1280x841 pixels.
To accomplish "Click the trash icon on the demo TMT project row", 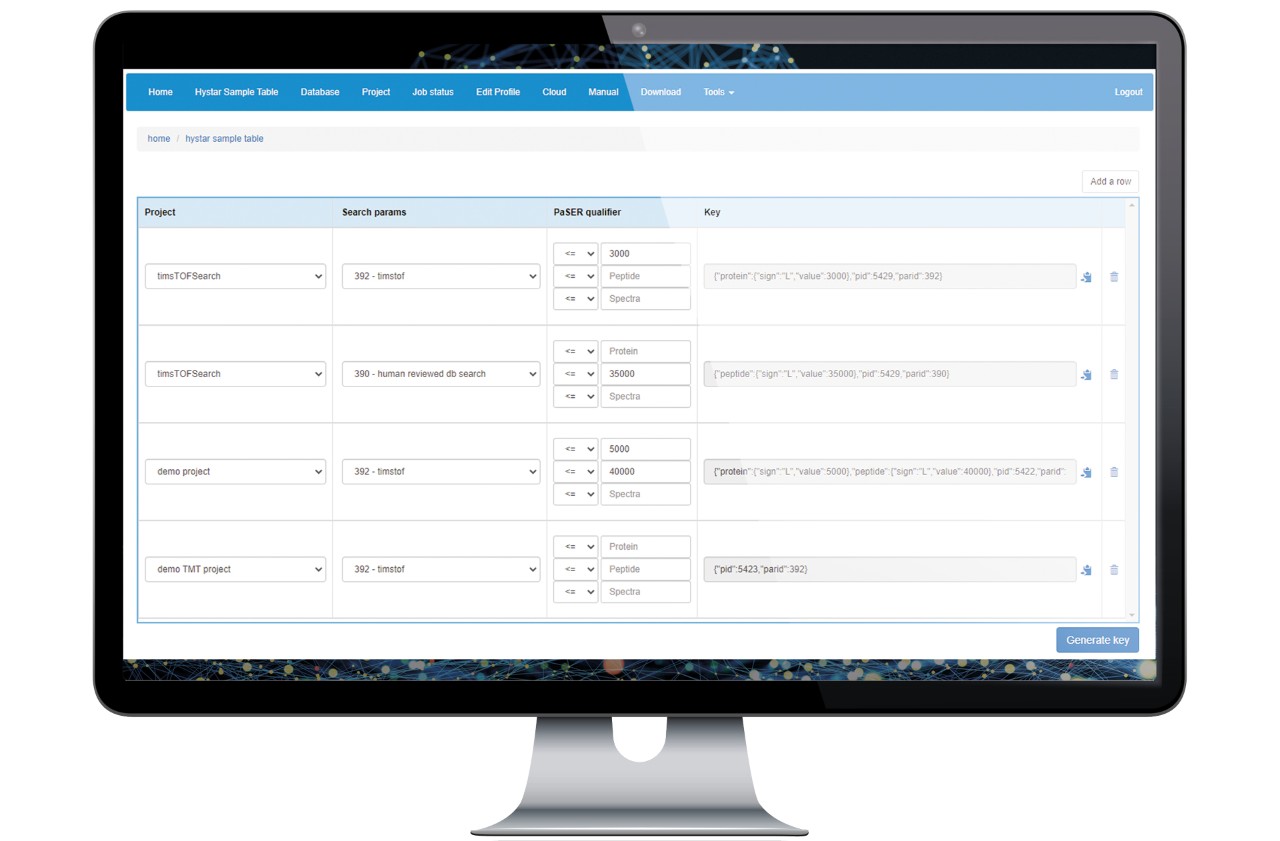I will click(x=1114, y=569).
